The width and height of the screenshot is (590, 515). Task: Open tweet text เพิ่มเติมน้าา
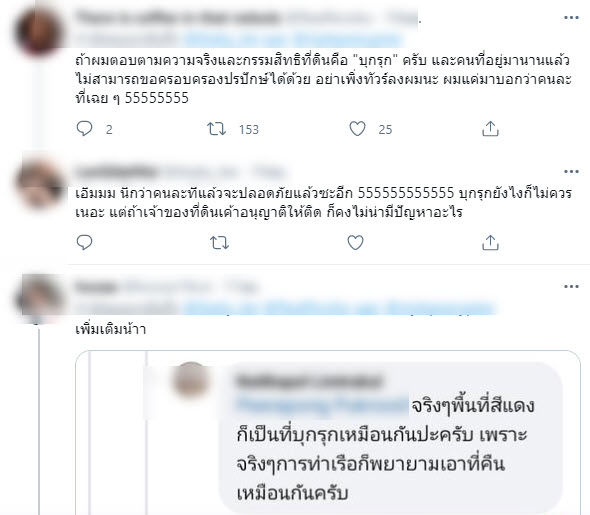[x=111, y=329]
